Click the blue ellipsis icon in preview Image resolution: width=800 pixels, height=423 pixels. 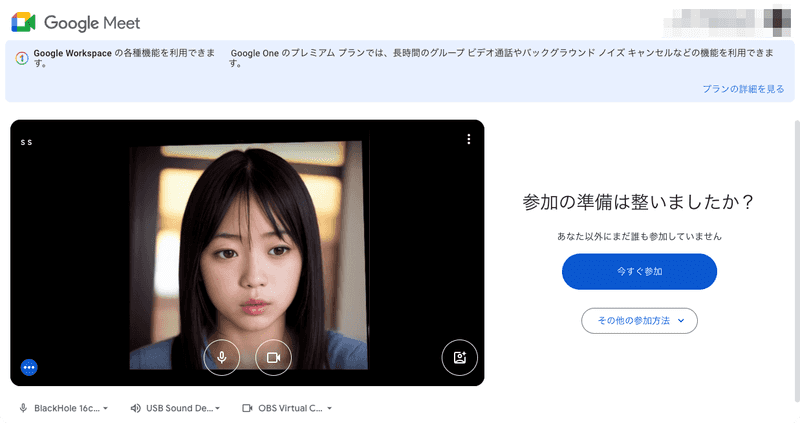[x=29, y=367]
